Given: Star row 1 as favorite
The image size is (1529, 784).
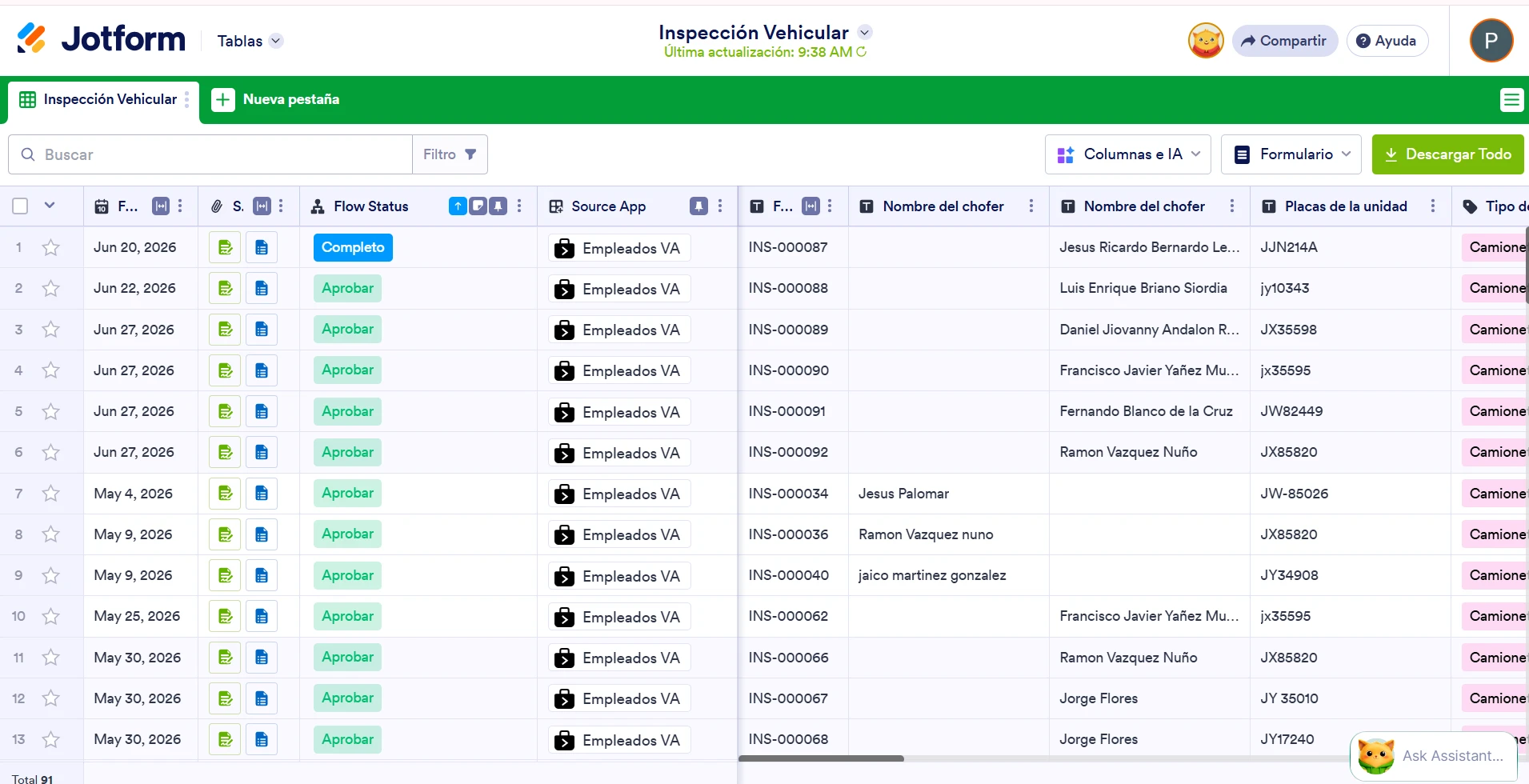Looking at the screenshot, I should 51,248.
